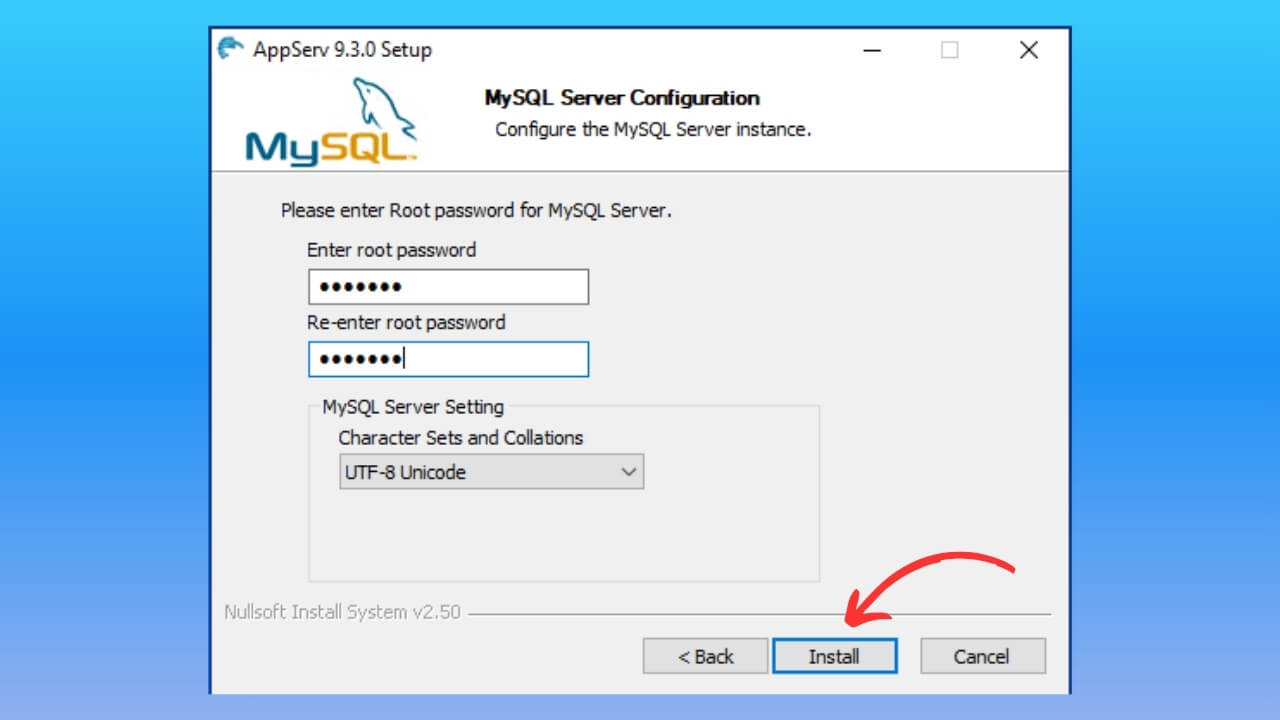Open the Character Sets and Collations dropdown
Image resolution: width=1280 pixels, height=720 pixels.
[491, 472]
